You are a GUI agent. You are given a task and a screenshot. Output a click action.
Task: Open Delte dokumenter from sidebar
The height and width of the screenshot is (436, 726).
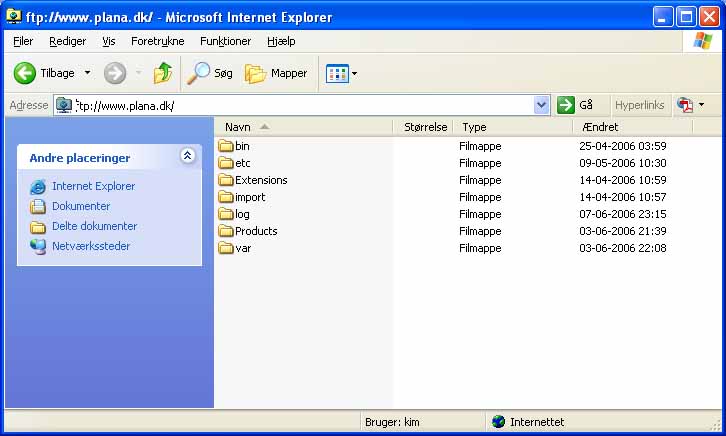pos(94,226)
